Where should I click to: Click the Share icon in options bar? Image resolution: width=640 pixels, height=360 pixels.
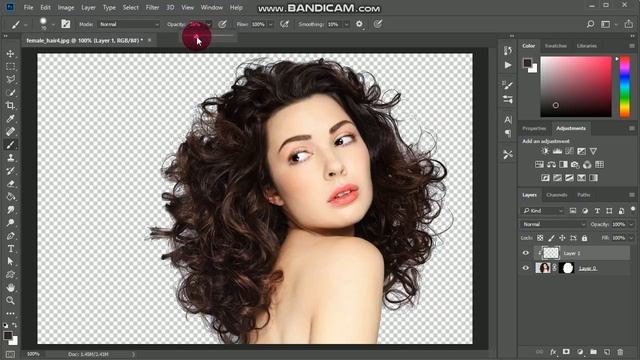629,24
